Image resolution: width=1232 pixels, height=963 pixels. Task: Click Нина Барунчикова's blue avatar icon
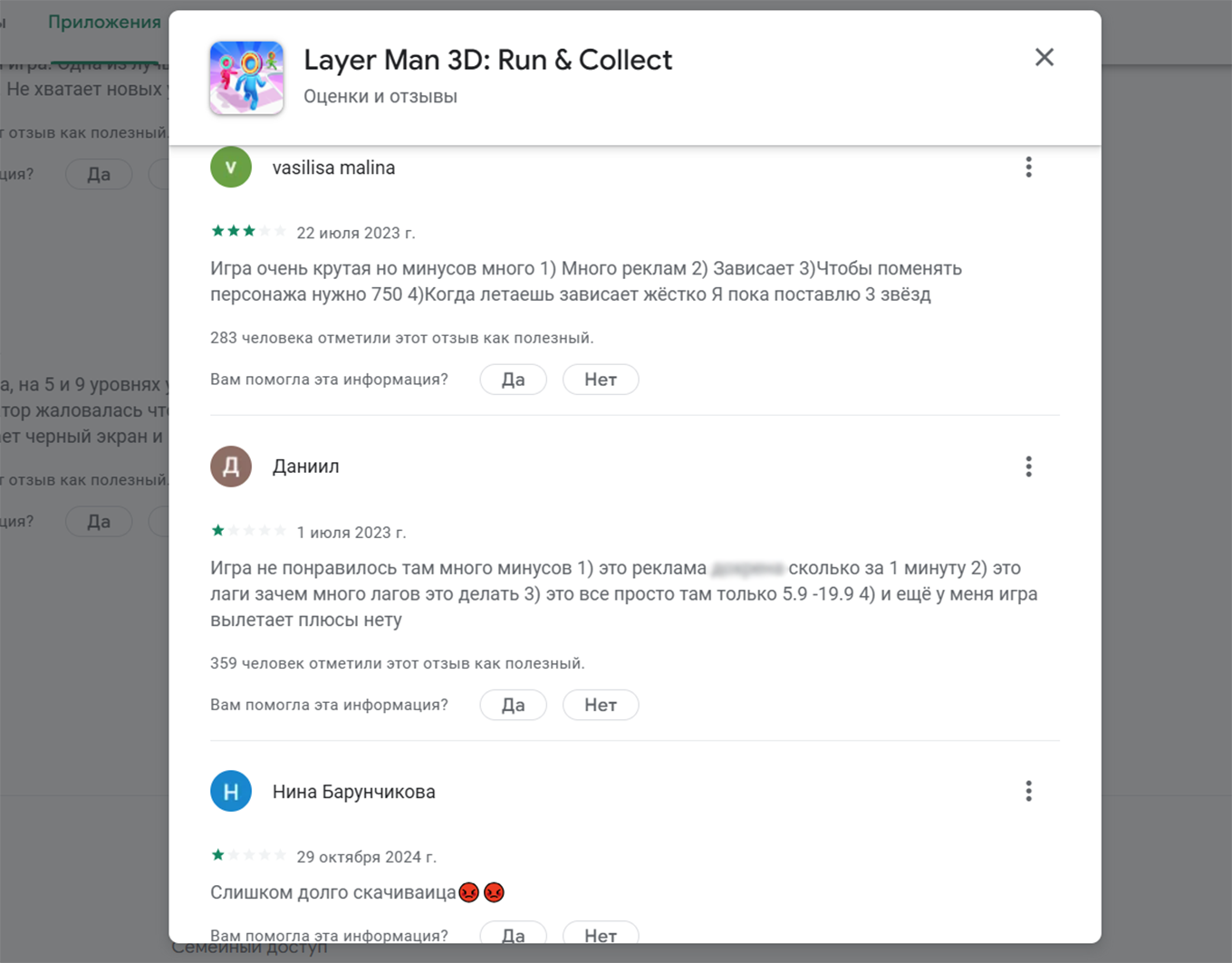coord(231,792)
